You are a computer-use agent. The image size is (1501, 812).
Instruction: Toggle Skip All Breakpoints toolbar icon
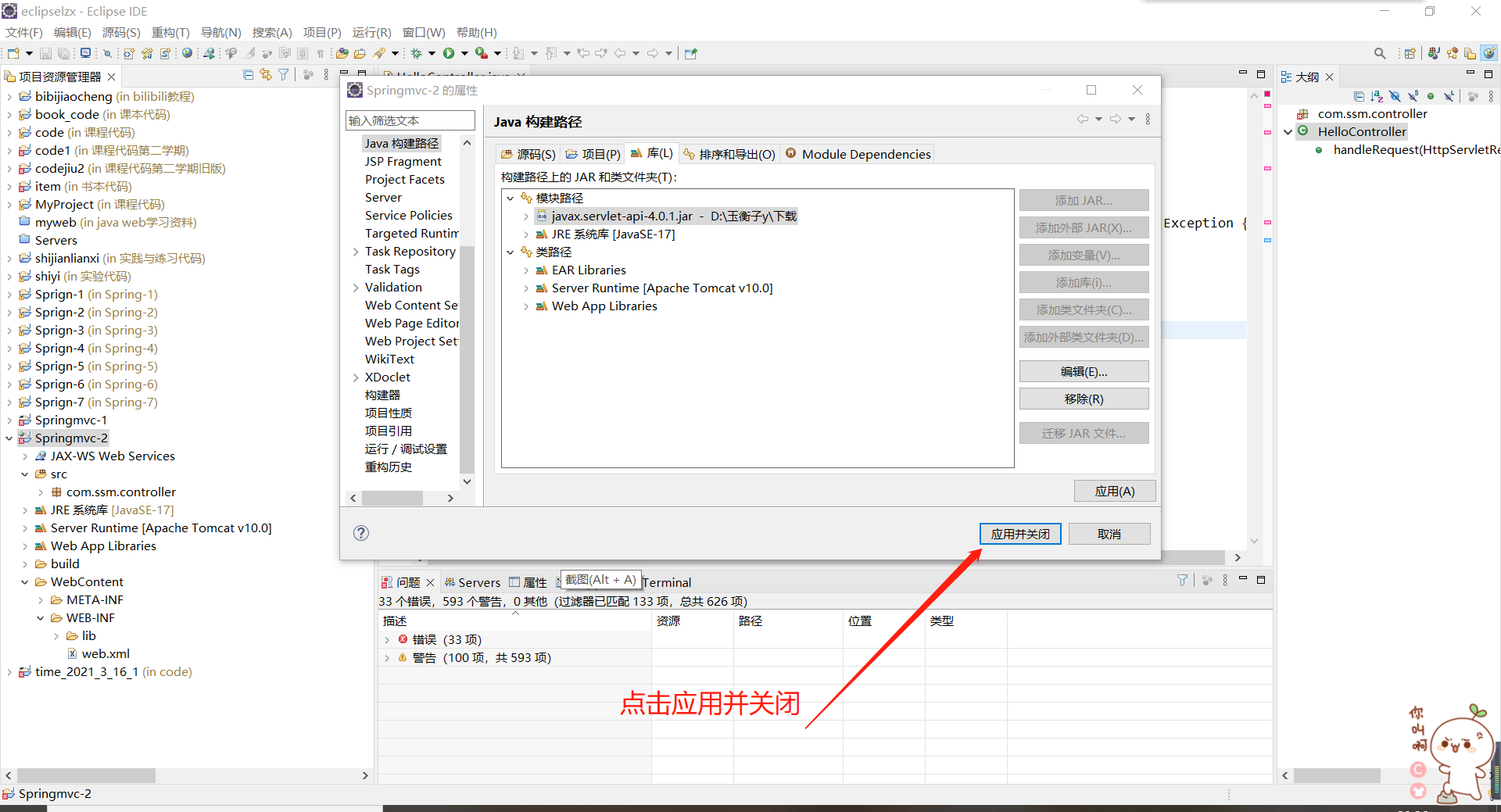tap(107, 53)
